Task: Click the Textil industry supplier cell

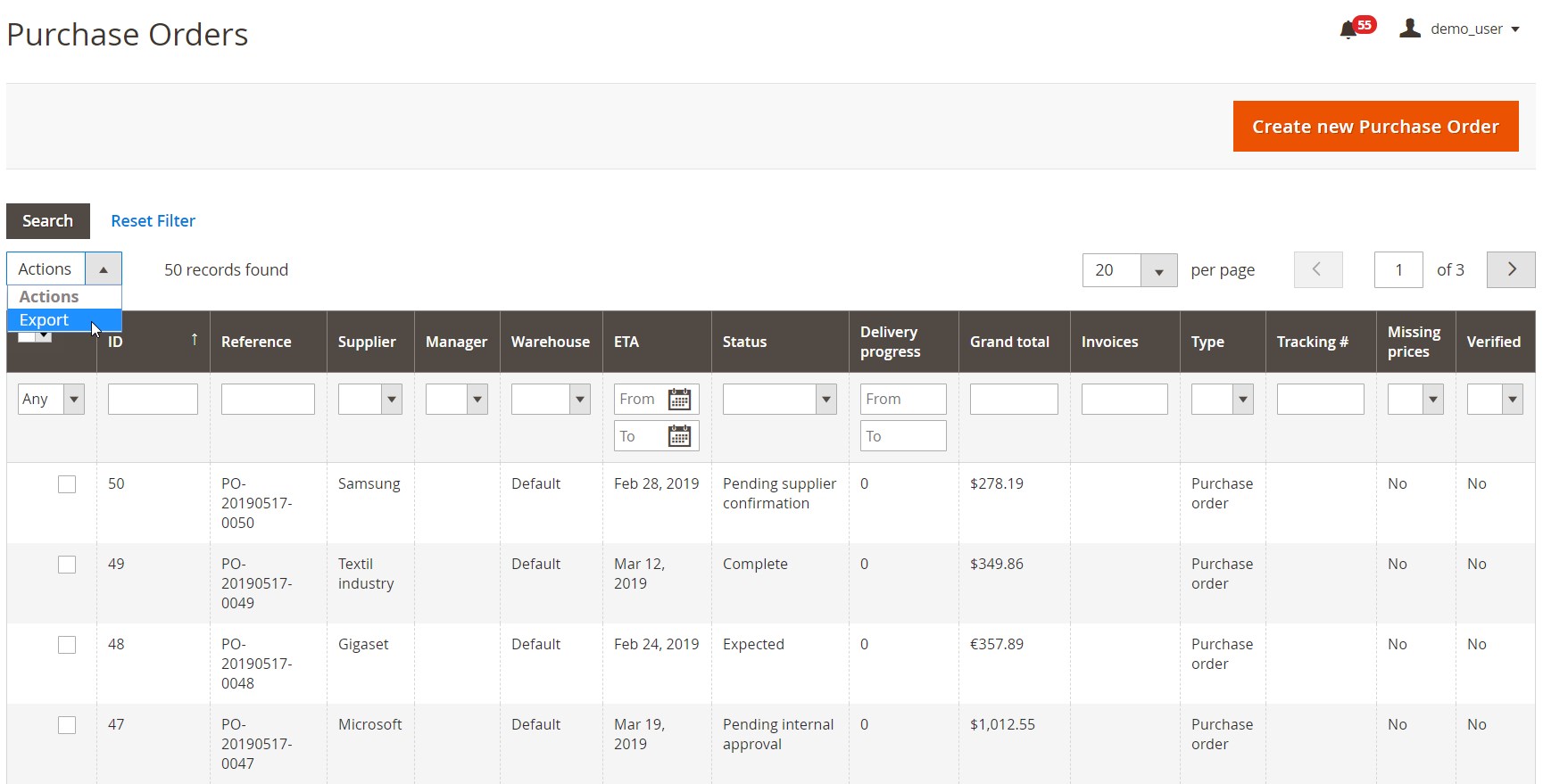Action: [366, 574]
